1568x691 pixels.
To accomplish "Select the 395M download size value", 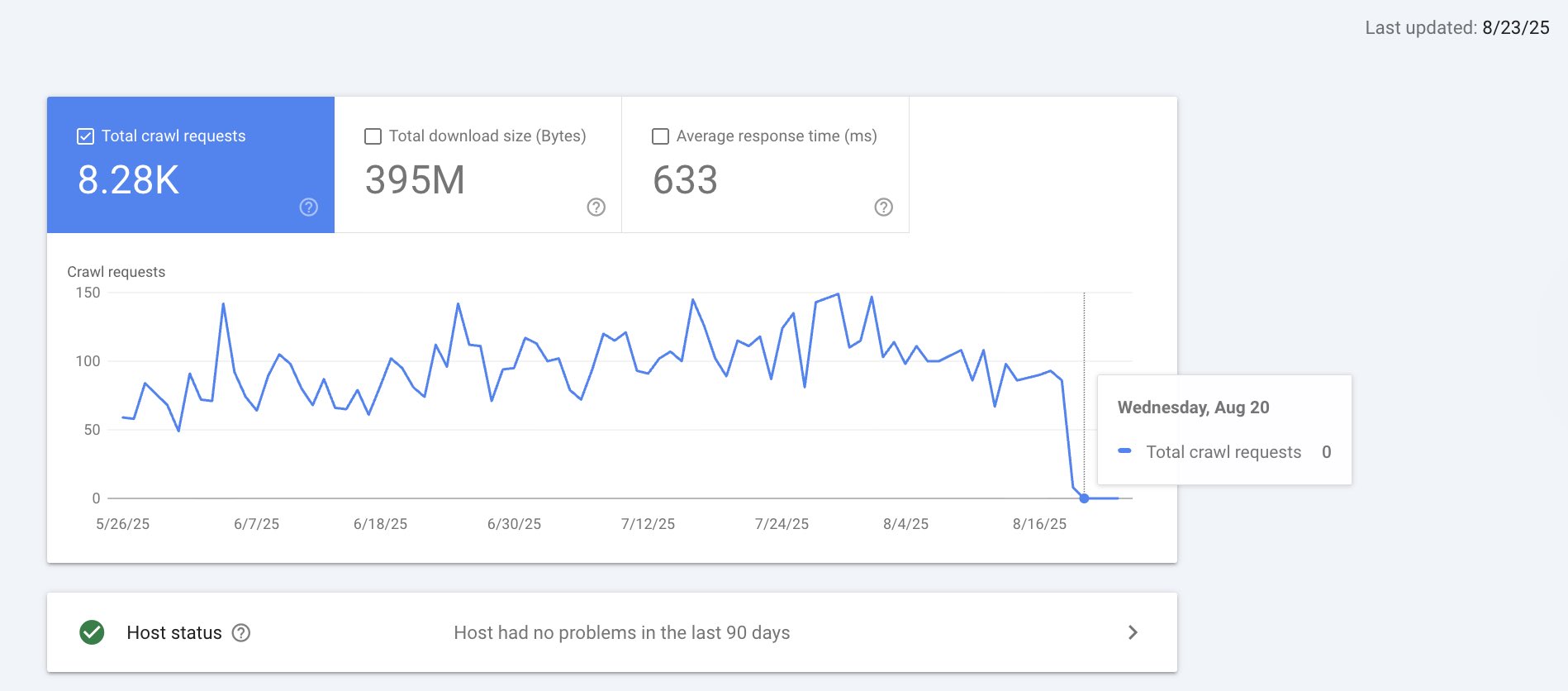I will point(415,180).
